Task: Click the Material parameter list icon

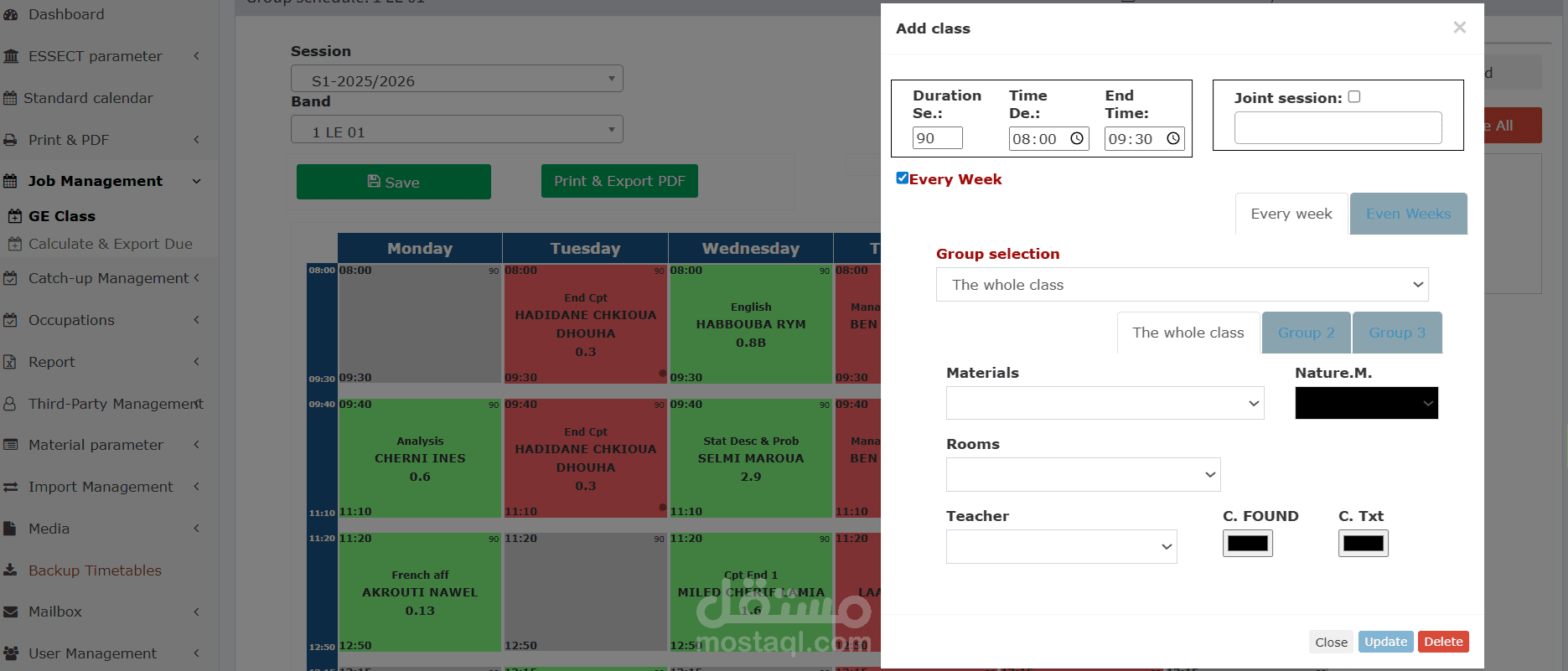Action: tap(10, 445)
